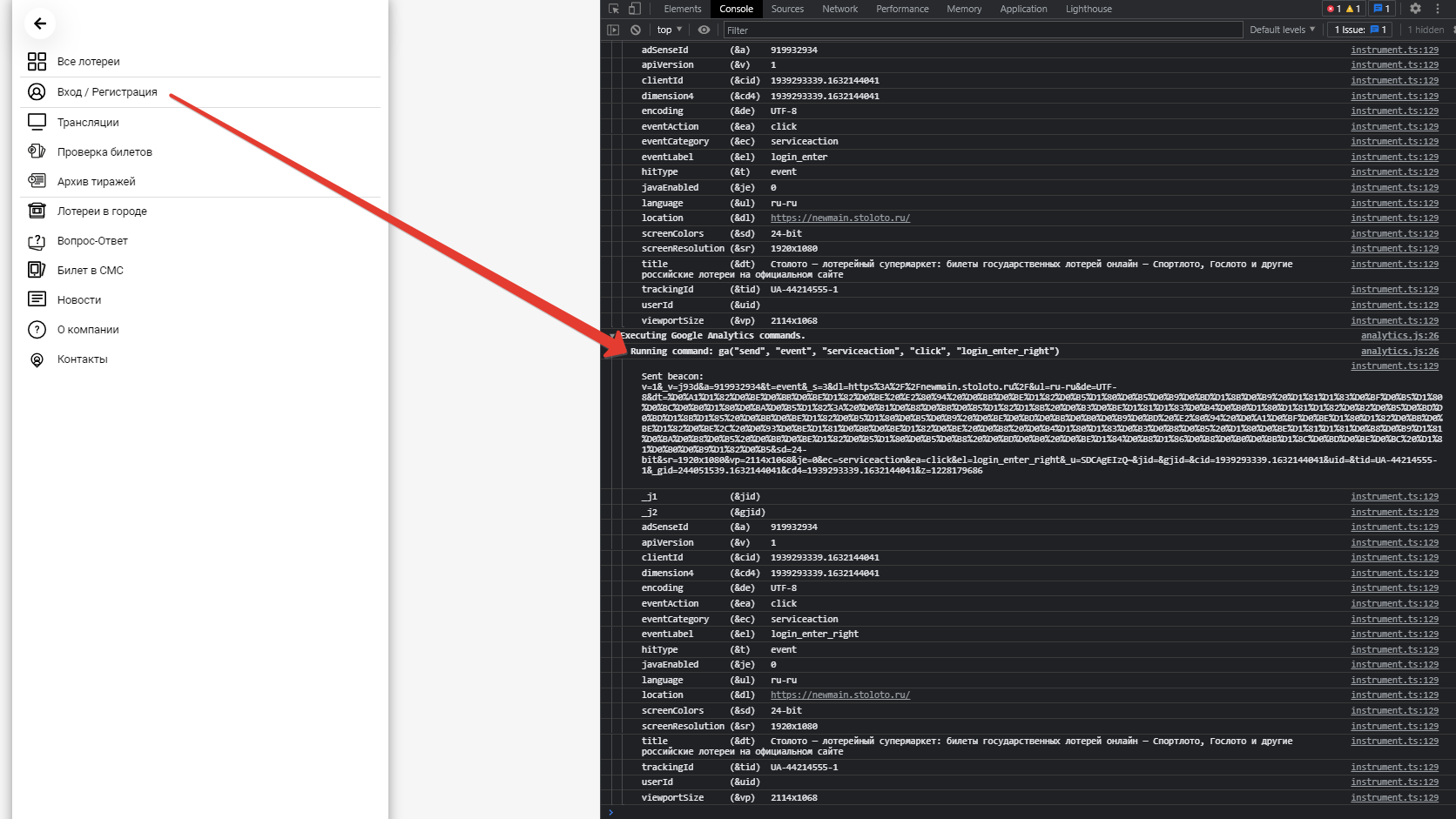
Task: Click the console Filter input field
Action: (982, 30)
